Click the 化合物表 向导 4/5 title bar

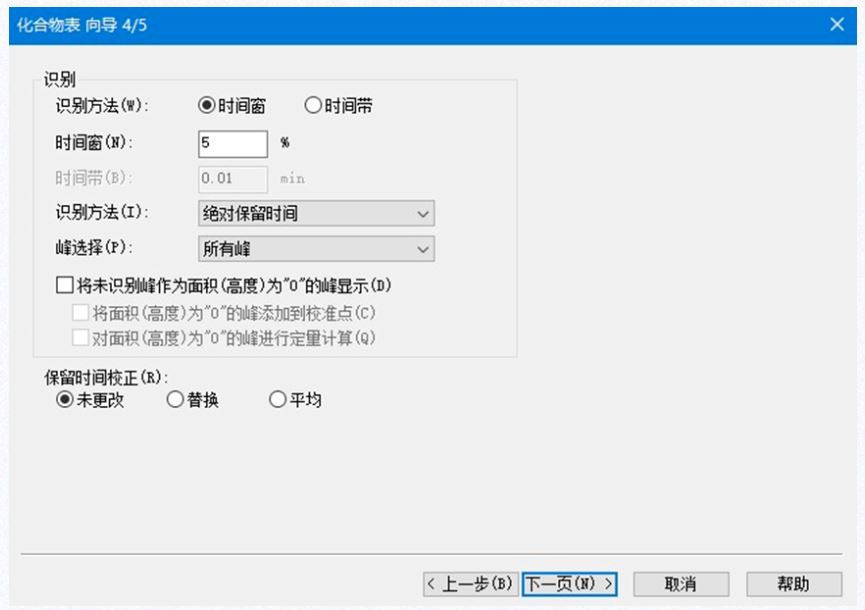pyautogui.click(x=400, y=23)
